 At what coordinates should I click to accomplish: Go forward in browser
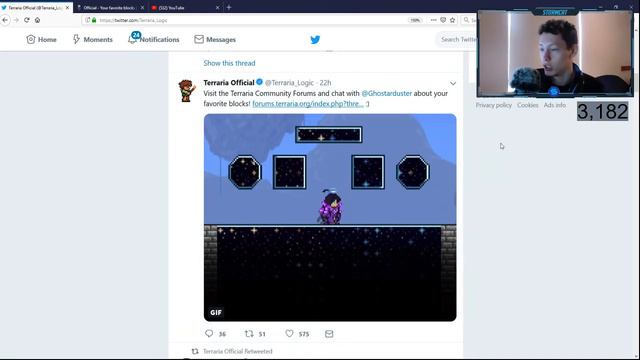[x=16, y=20]
